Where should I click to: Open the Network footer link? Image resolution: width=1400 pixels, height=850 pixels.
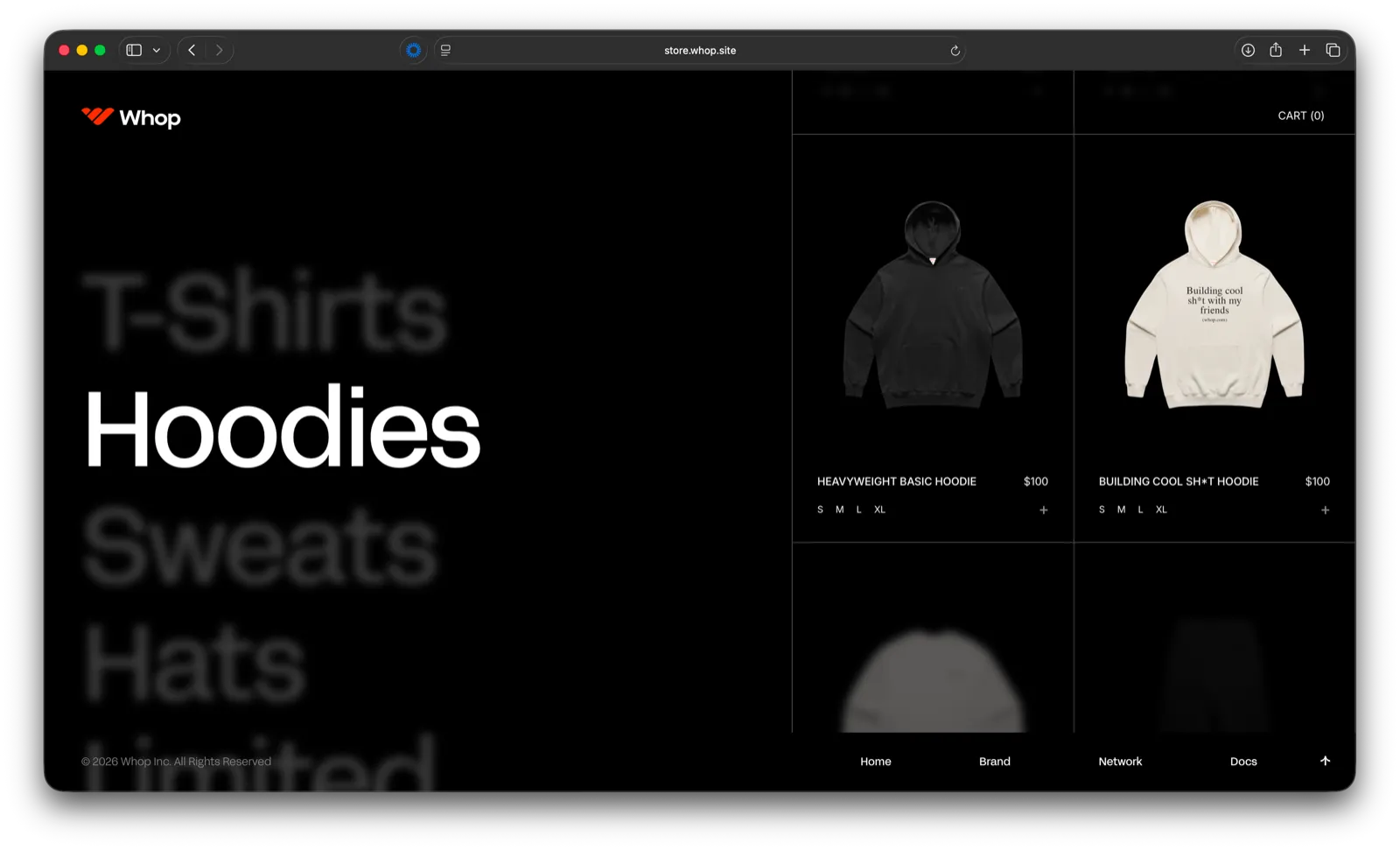click(1120, 762)
